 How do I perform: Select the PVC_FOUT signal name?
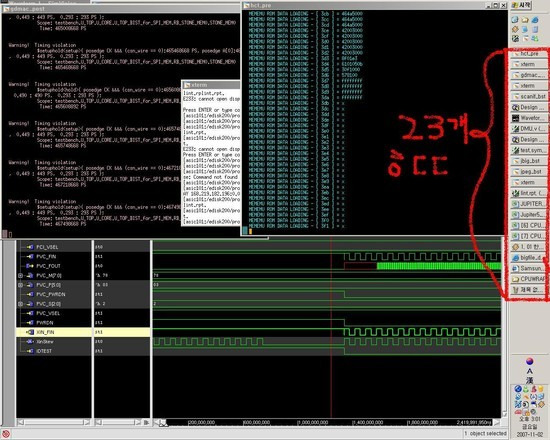point(48,266)
